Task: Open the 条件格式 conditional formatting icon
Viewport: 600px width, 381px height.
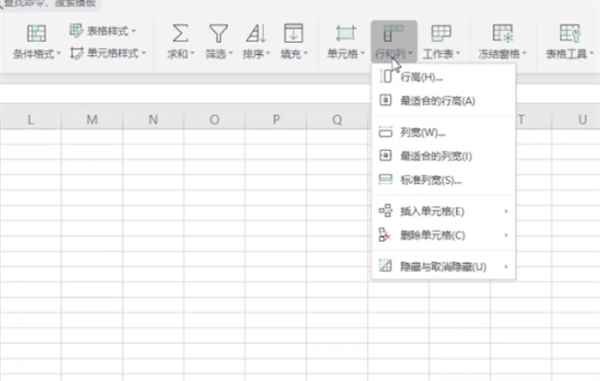Action: click(37, 33)
